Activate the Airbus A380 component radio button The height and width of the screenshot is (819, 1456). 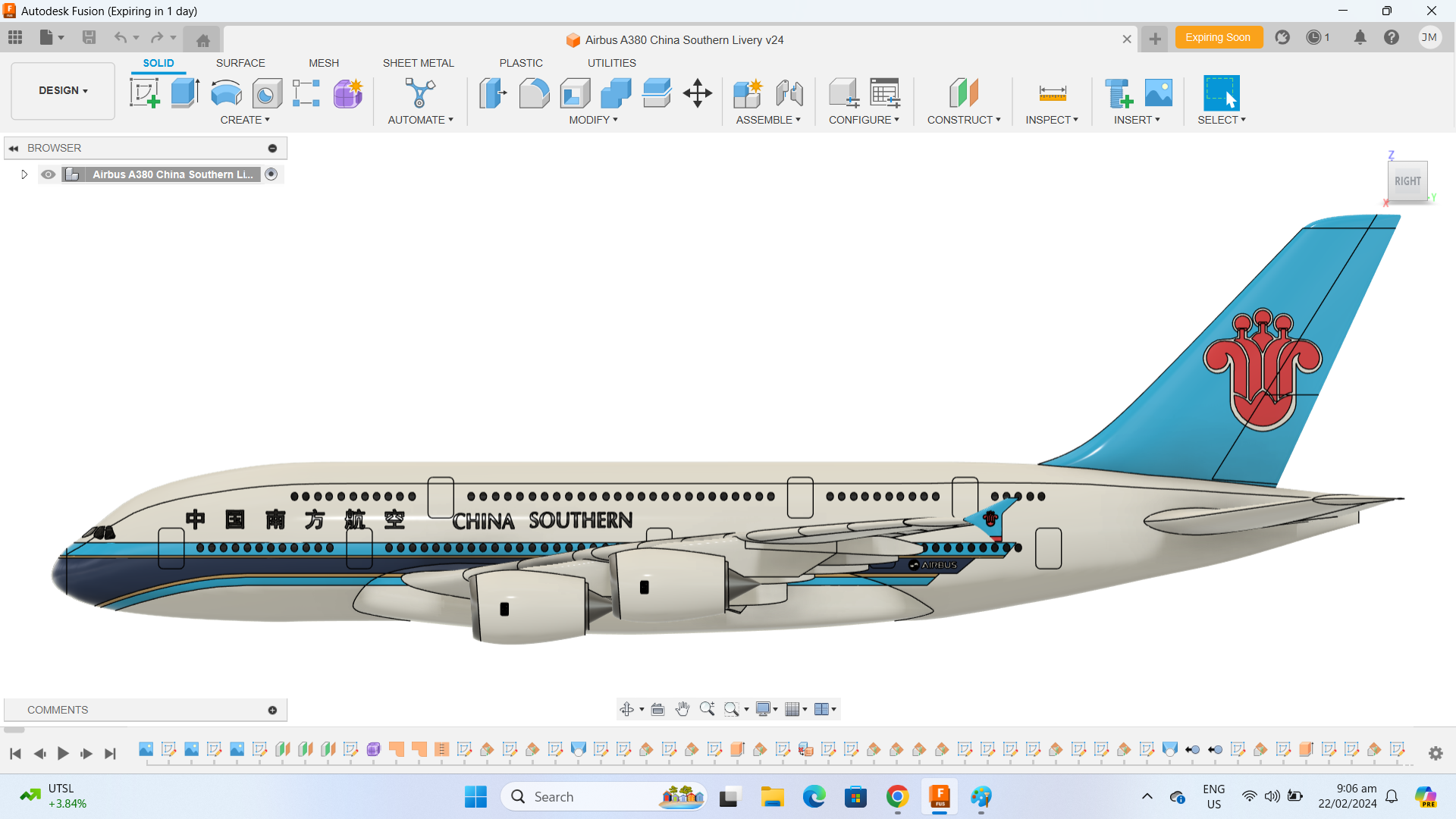[271, 174]
